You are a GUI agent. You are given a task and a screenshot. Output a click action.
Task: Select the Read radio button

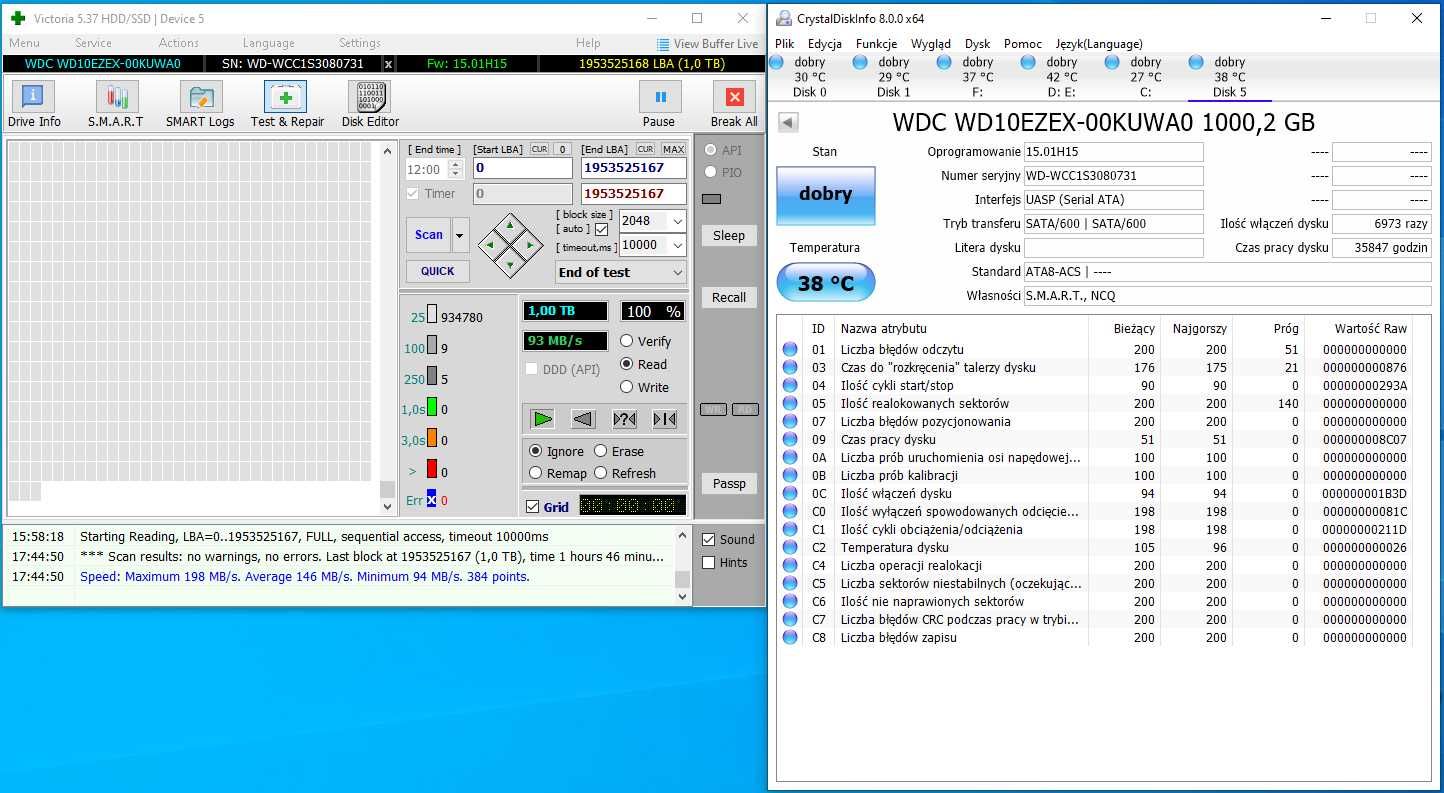coord(626,364)
